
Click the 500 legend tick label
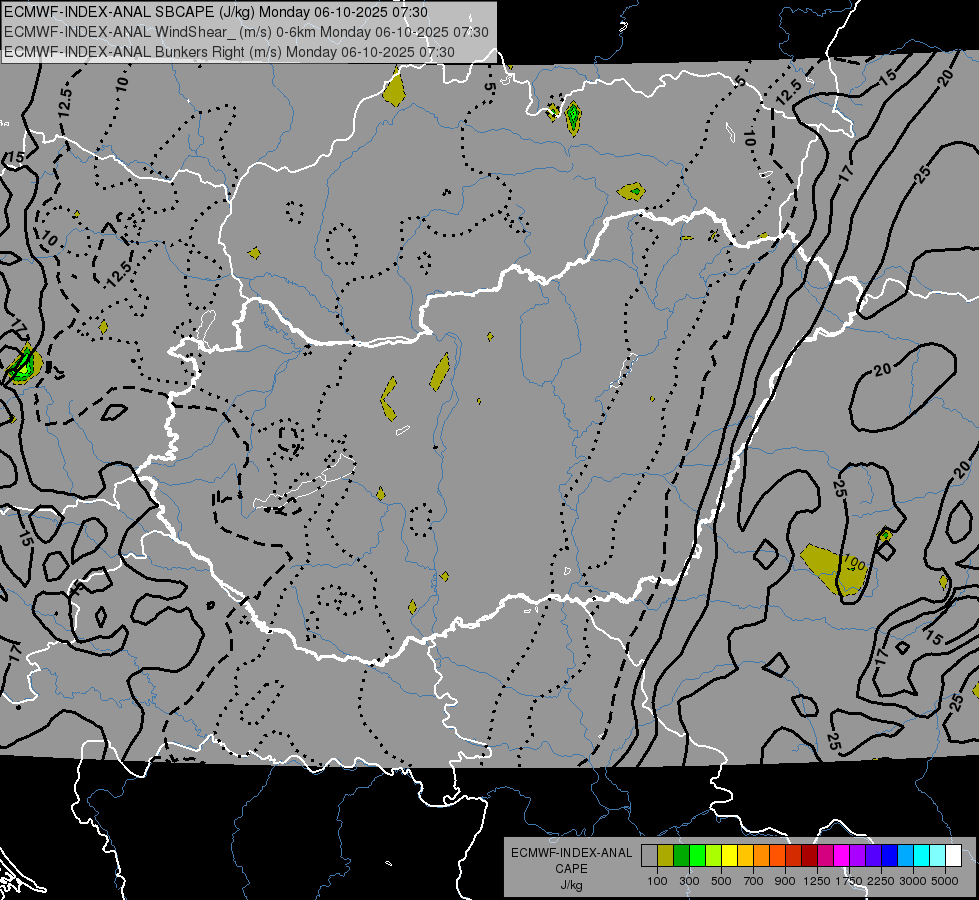click(721, 881)
